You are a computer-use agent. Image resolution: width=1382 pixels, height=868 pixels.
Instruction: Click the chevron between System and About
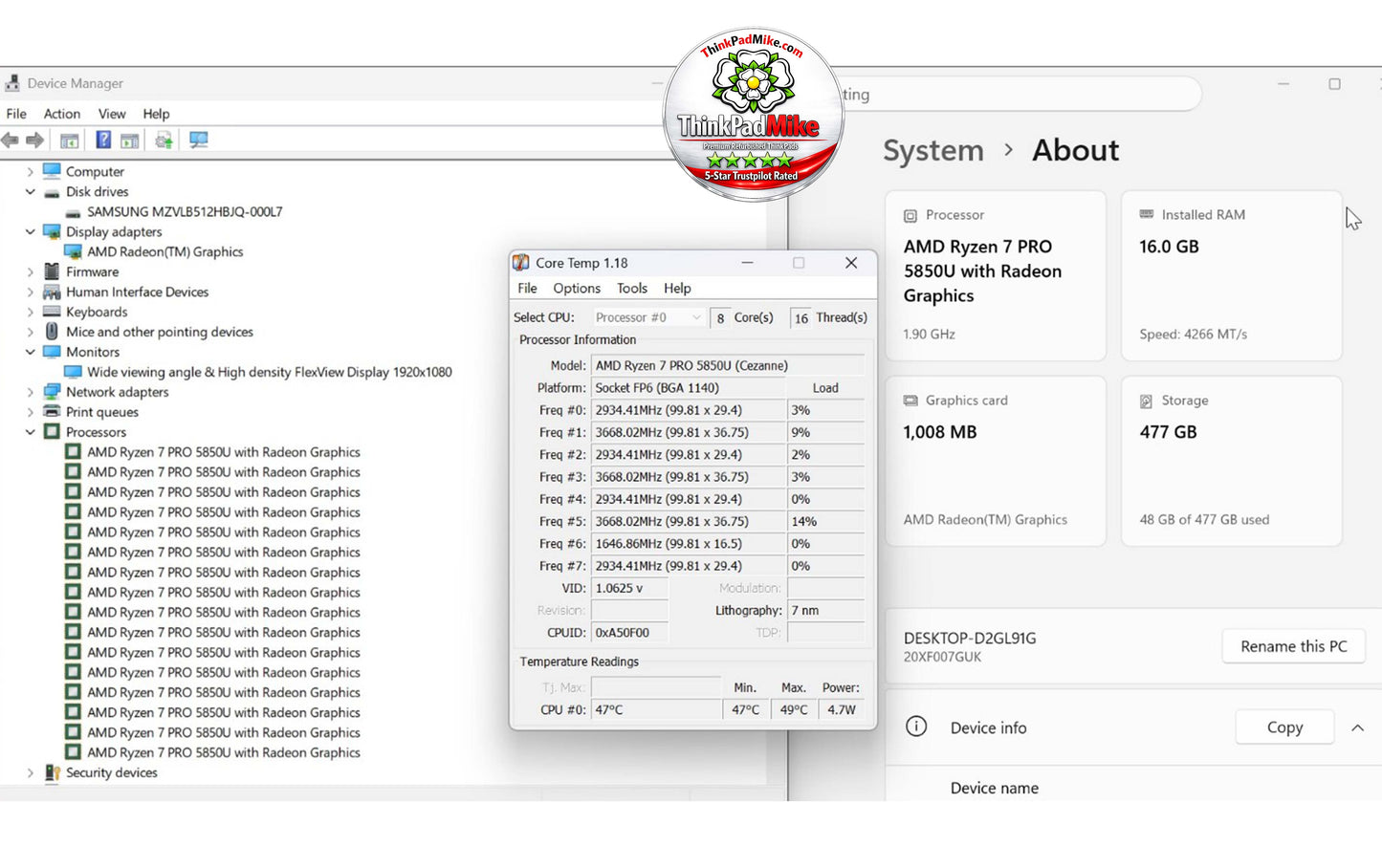pyautogui.click(x=1008, y=150)
